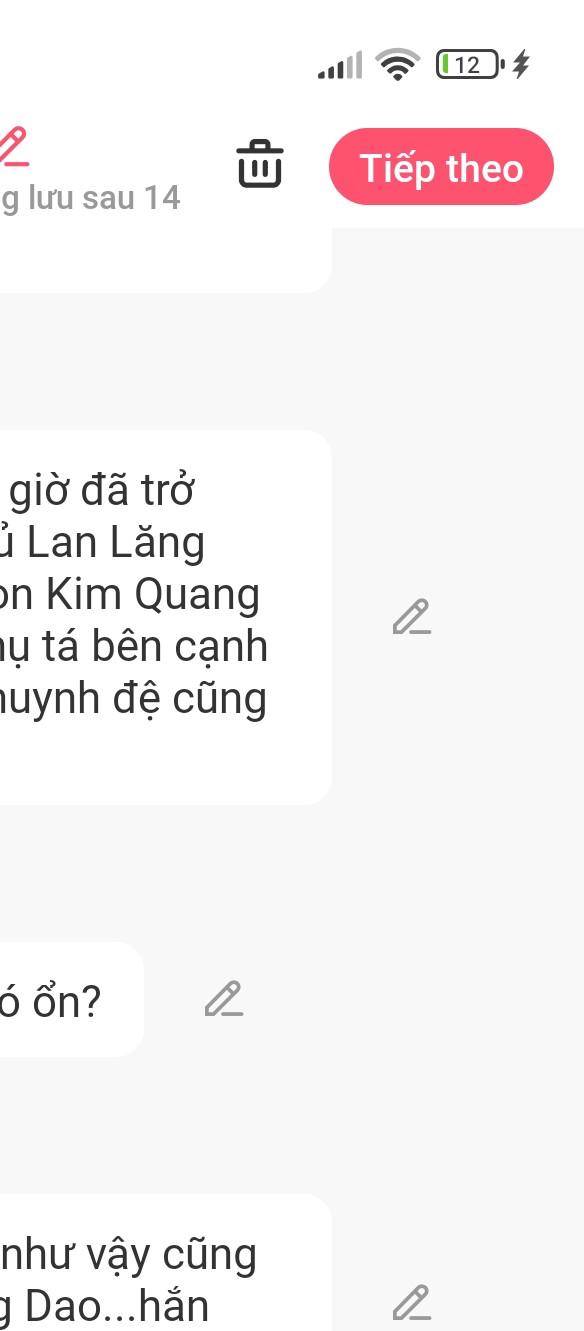Edit the short message ending with ổn?
The height and width of the screenshot is (1331, 584).
[224, 999]
